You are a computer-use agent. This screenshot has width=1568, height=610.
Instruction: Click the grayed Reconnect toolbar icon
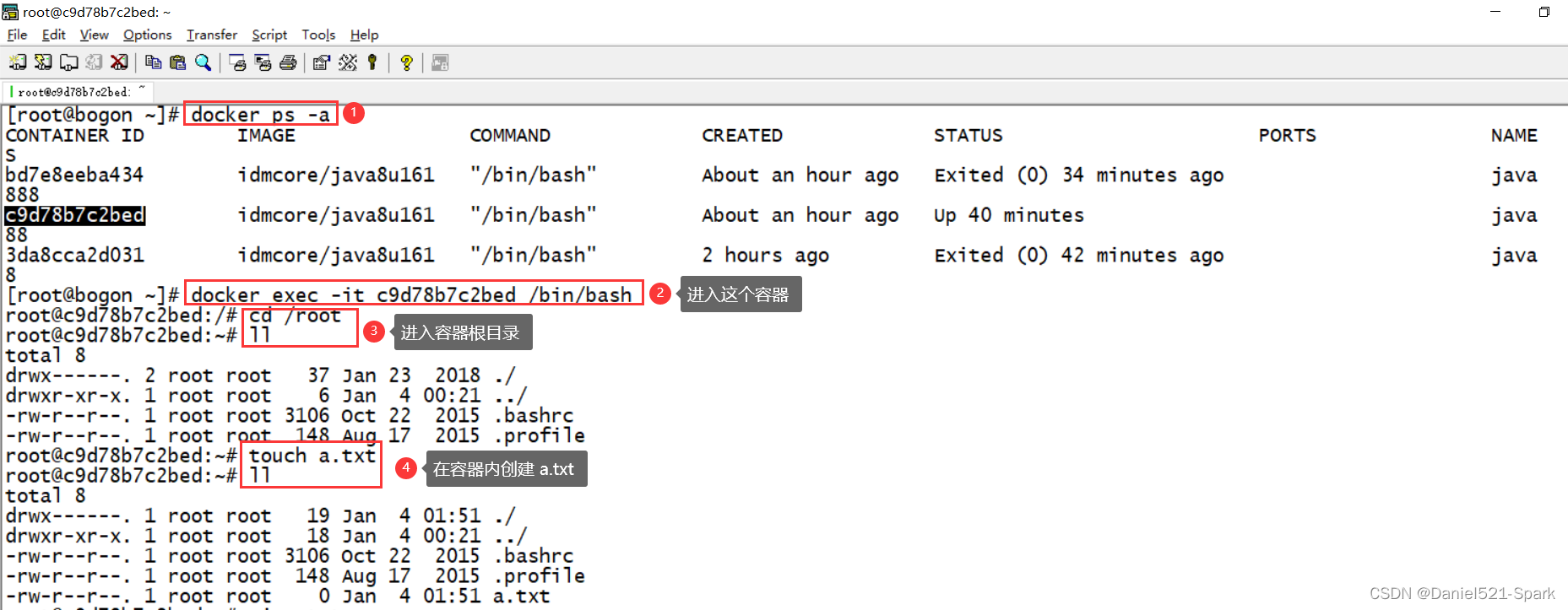pos(94,62)
